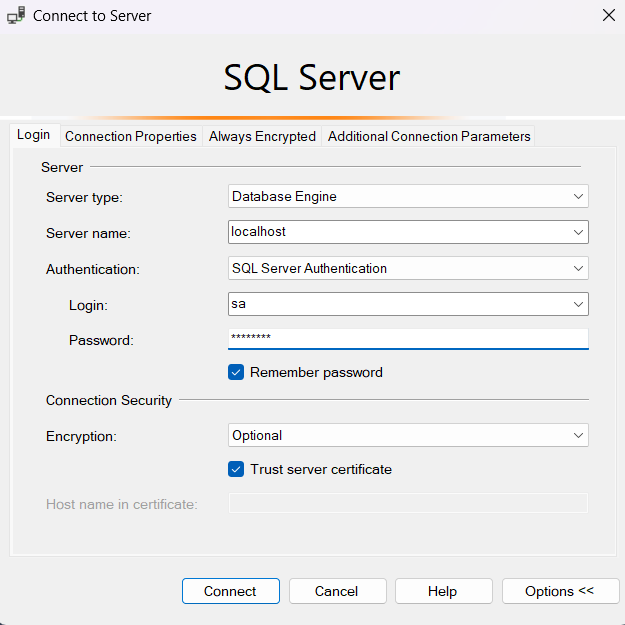
Task: Toggle the Remember password checkbox
Action: [x=236, y=372]
